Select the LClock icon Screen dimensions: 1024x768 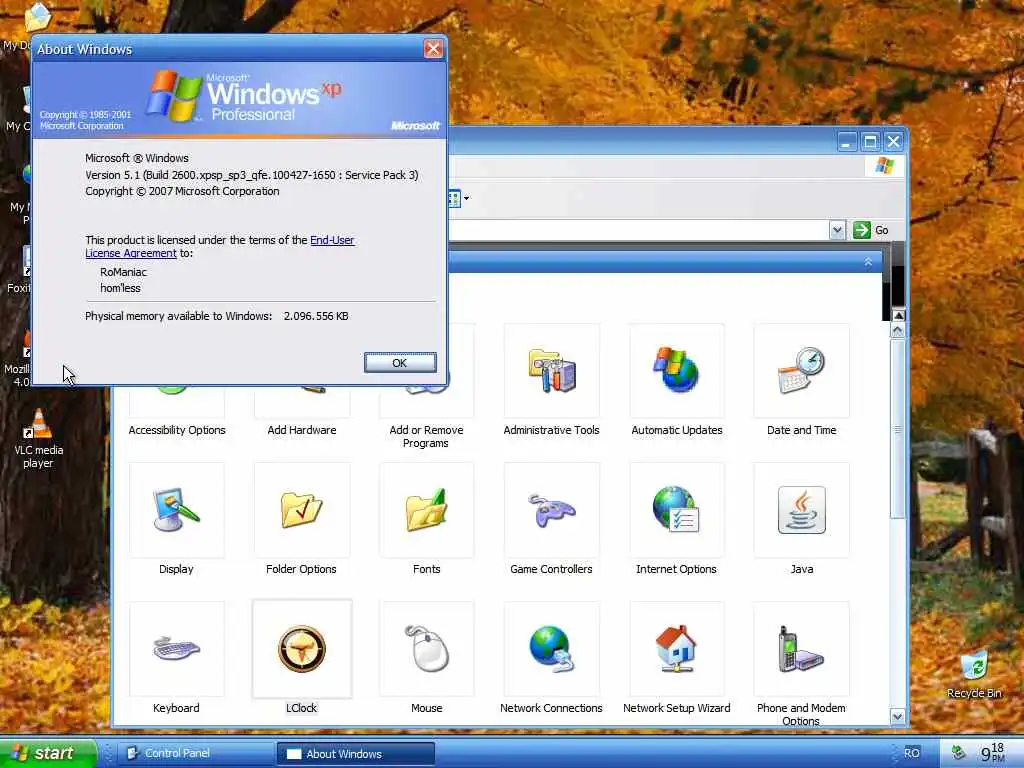tap(301, 649)
